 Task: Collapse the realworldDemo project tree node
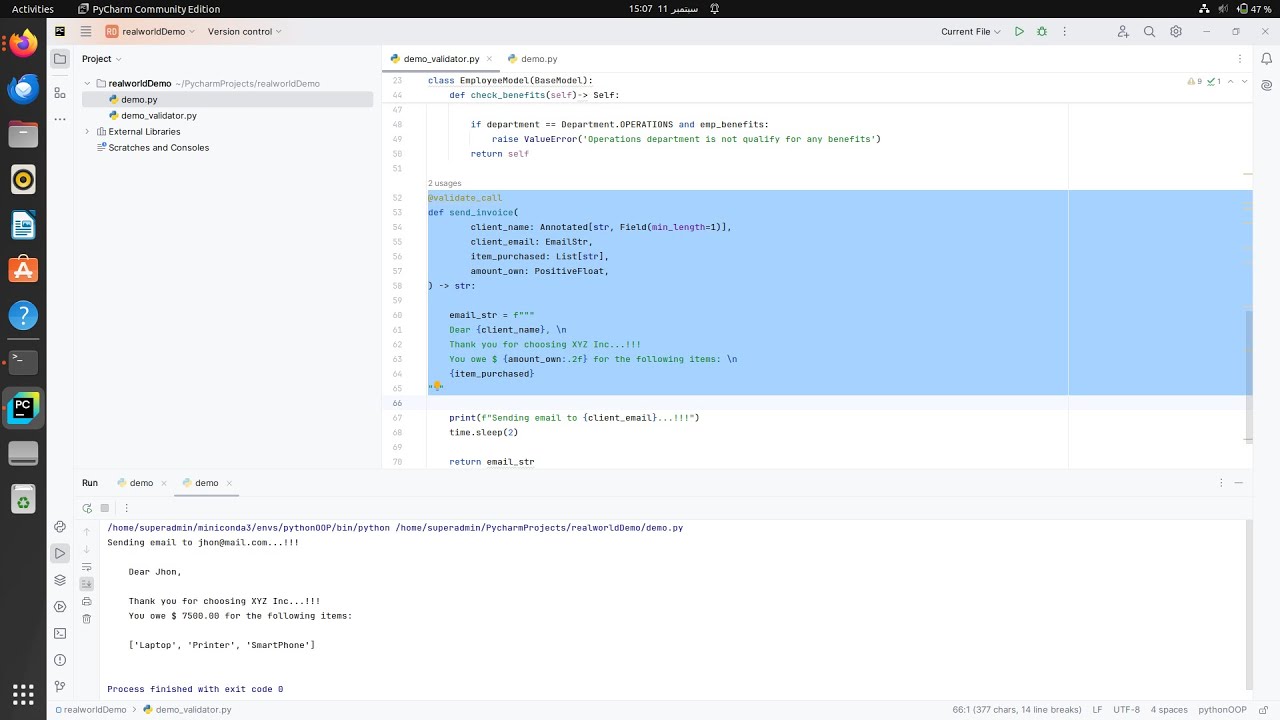[x=87, y=84]
